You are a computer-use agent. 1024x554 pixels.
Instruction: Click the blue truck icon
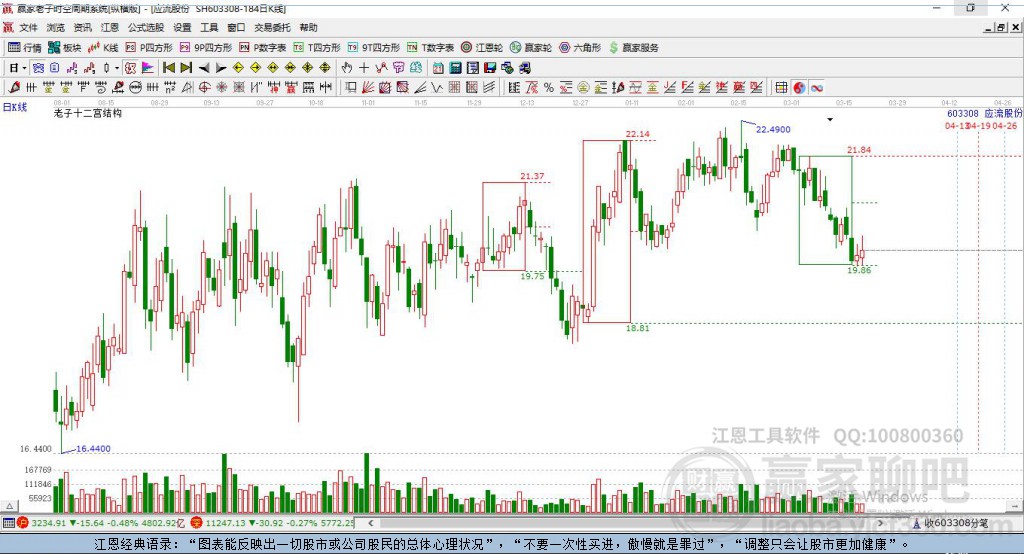pos(524,68)
